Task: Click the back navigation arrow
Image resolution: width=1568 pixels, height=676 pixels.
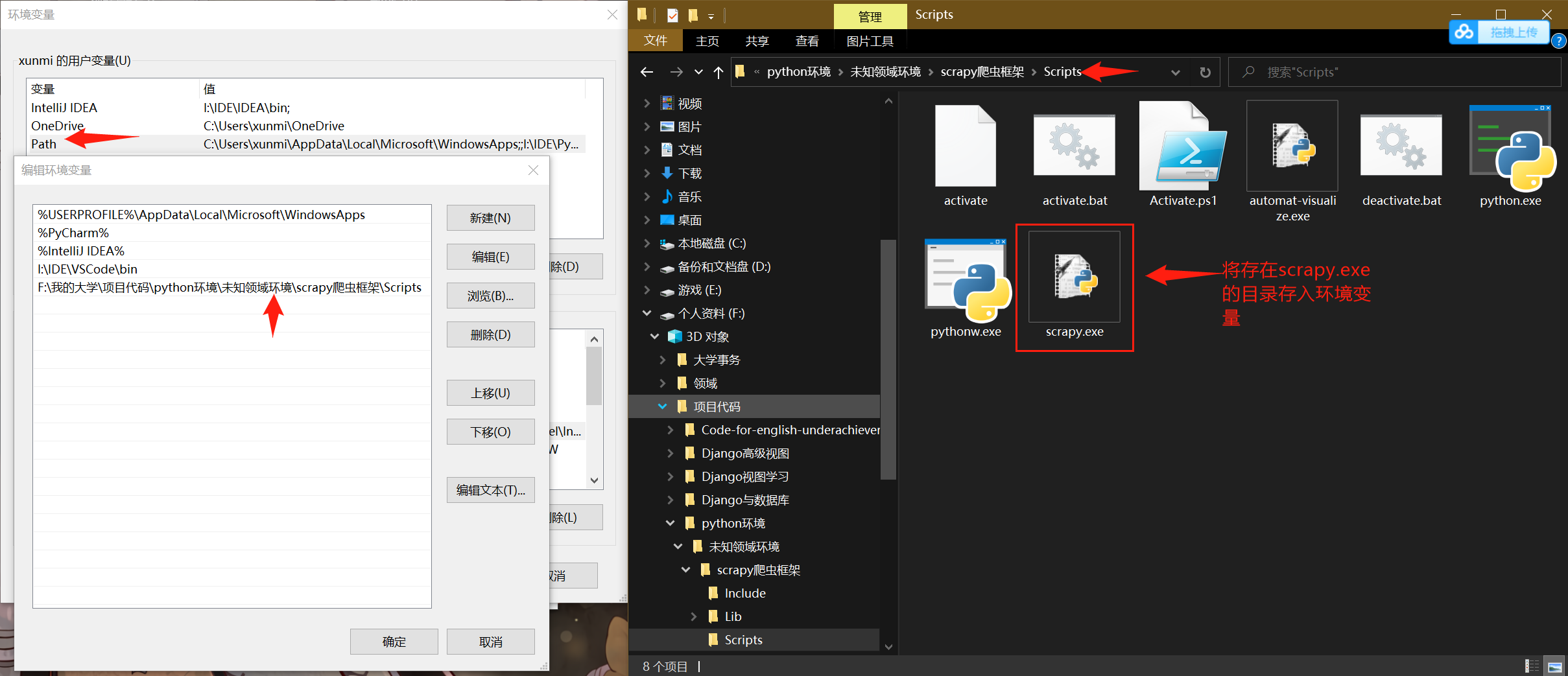Action: (646, 72)
